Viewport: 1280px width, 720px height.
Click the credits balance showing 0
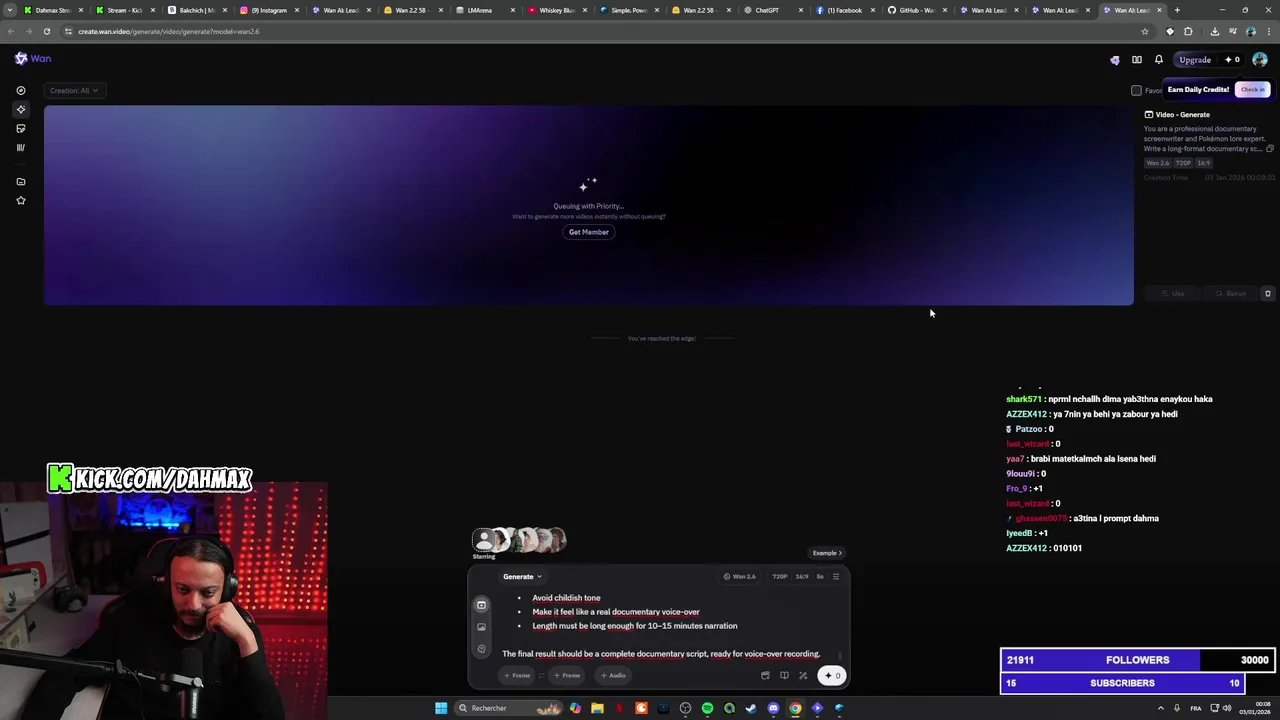coord(1232,60)
